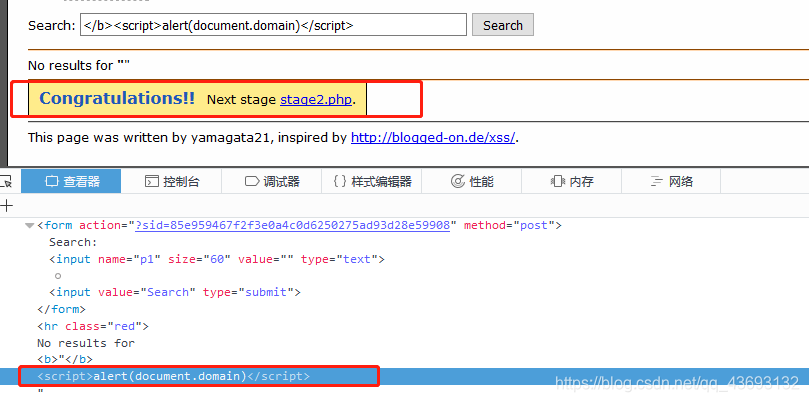Click the 'This page was written by yamagata21' text
The width and height of the screenshot is (809, 402).
[x=150, y=138]
